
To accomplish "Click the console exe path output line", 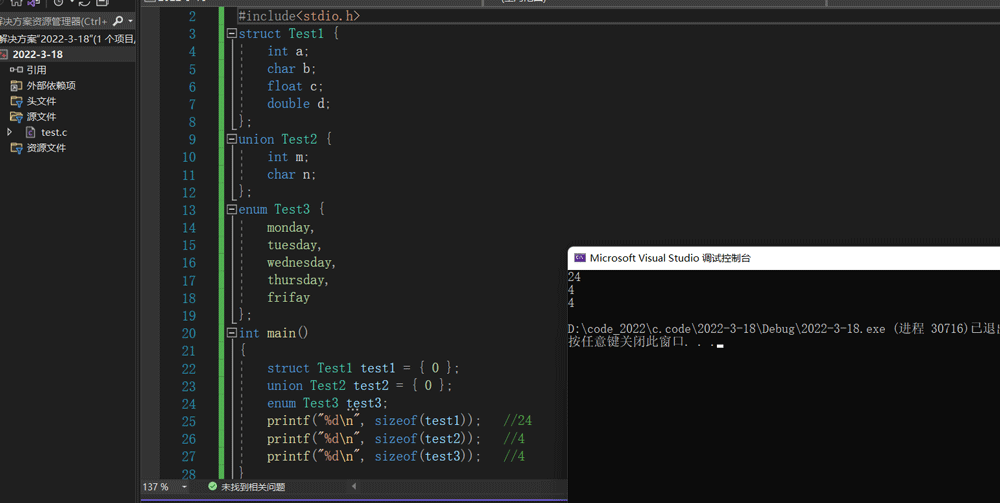I will [x=784, y=329].
